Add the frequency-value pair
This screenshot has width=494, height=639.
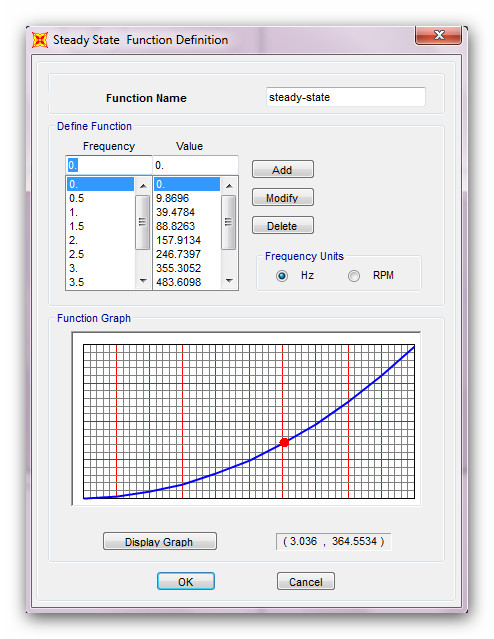(282, 169)
